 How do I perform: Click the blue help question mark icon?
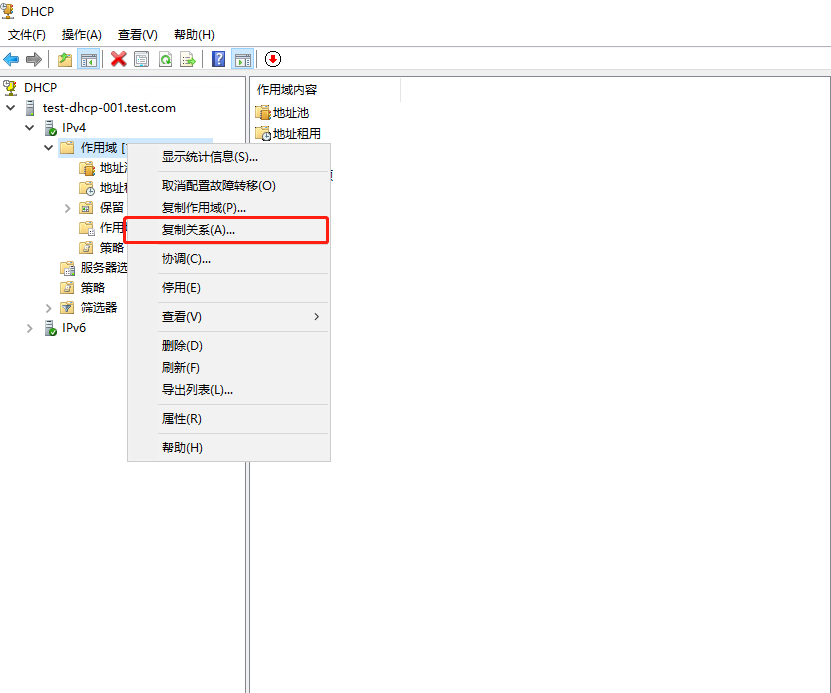point(218,59)
